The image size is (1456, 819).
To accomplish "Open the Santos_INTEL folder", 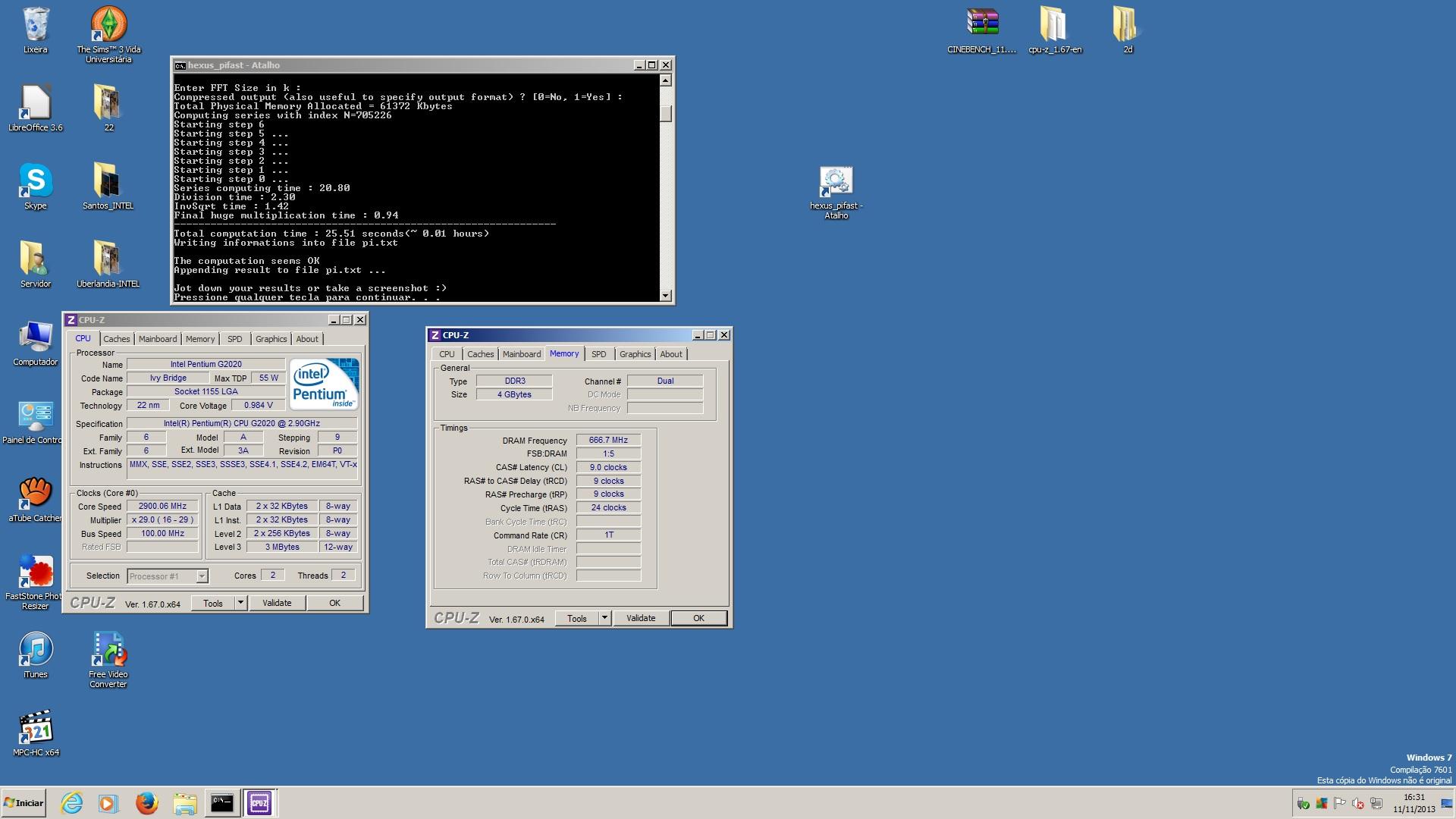I will [x=108, y=186].
